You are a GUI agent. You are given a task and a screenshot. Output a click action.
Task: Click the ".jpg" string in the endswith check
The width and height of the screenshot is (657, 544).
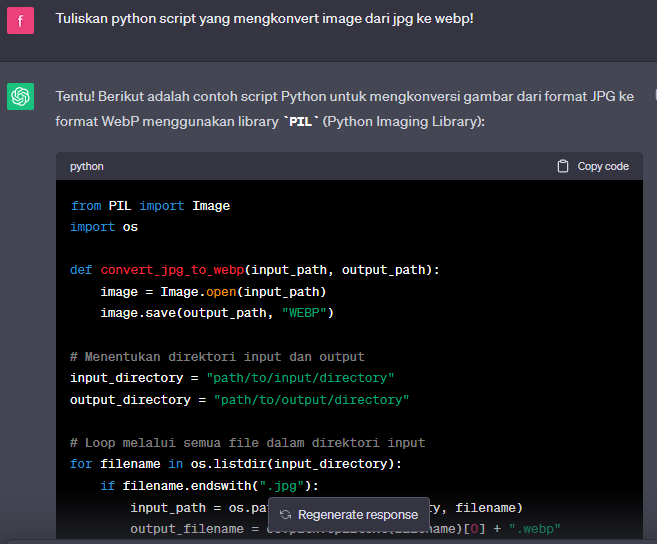point(284,486)
